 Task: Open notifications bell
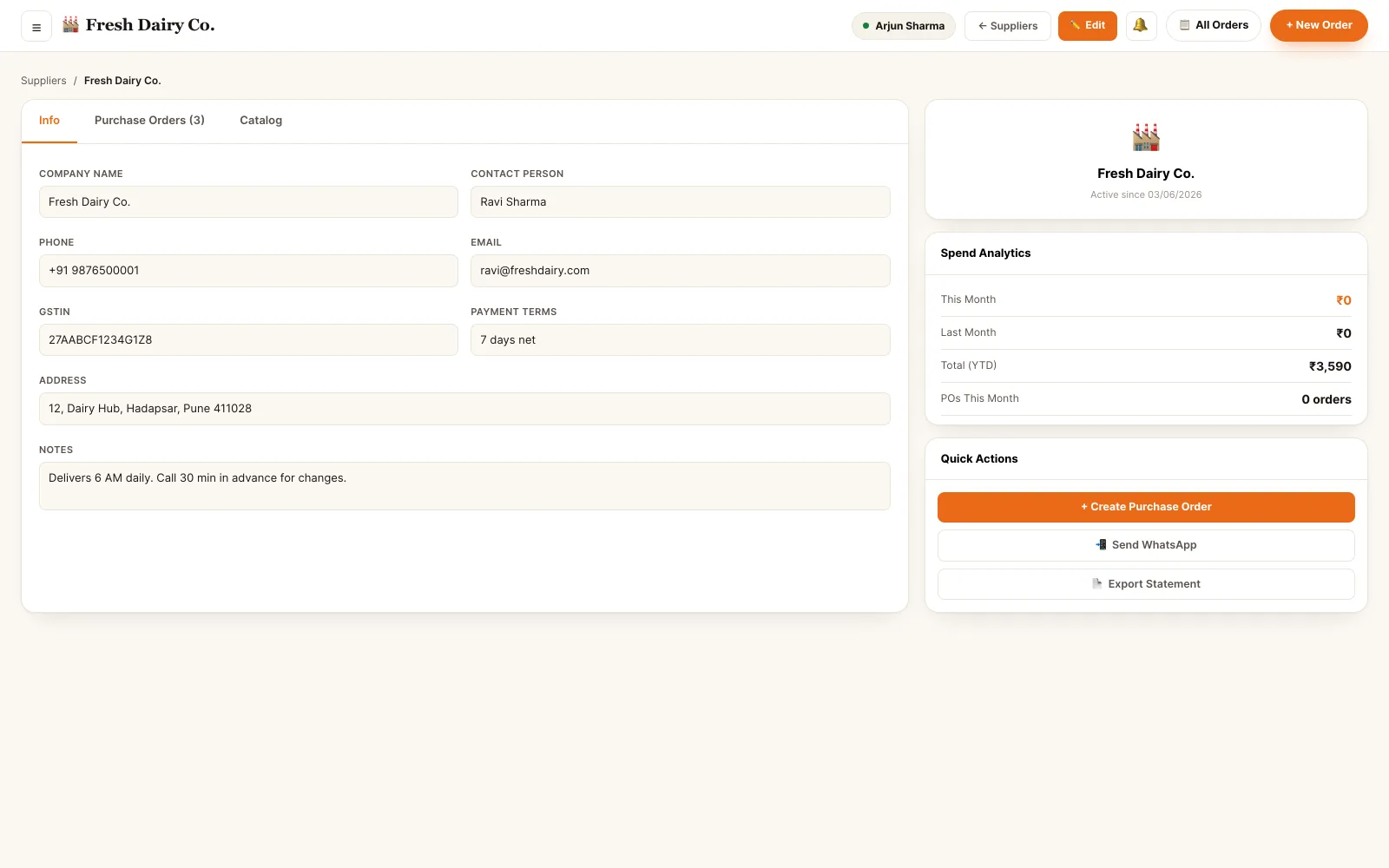pyautogui.click(x=1141, y=26)
